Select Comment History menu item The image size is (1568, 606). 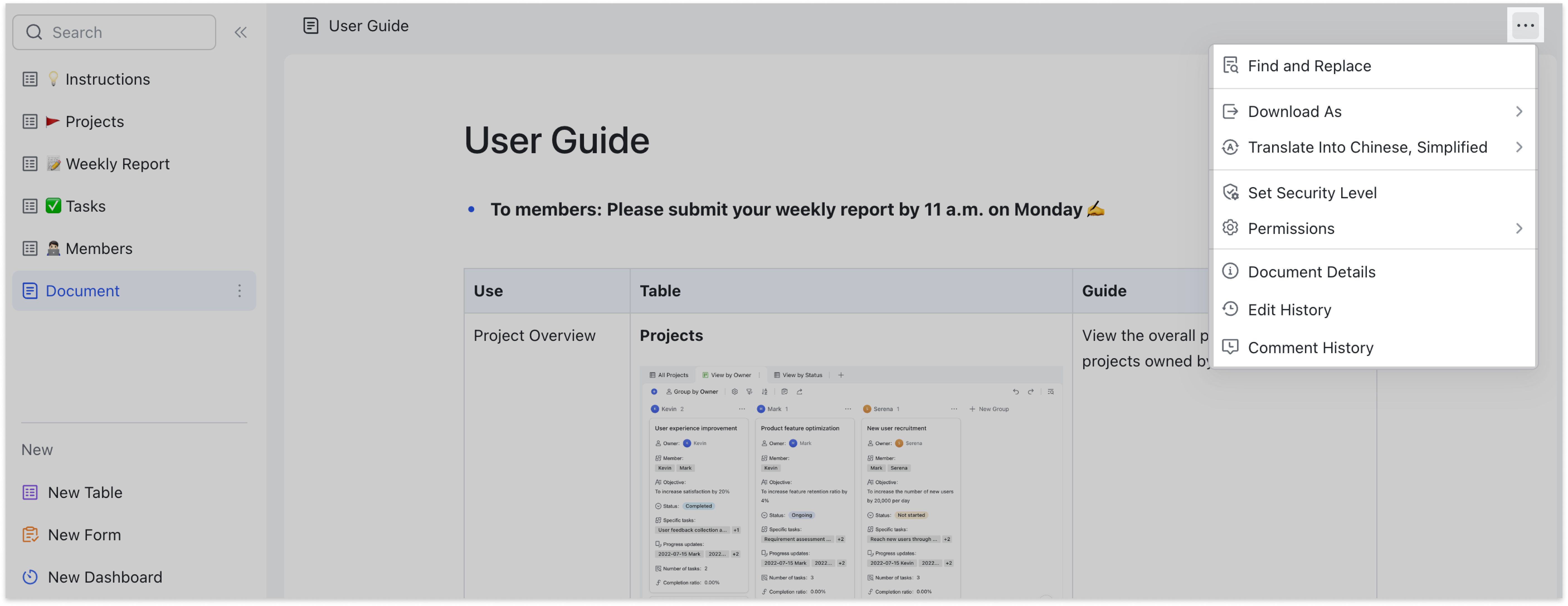pos(1311,347)
